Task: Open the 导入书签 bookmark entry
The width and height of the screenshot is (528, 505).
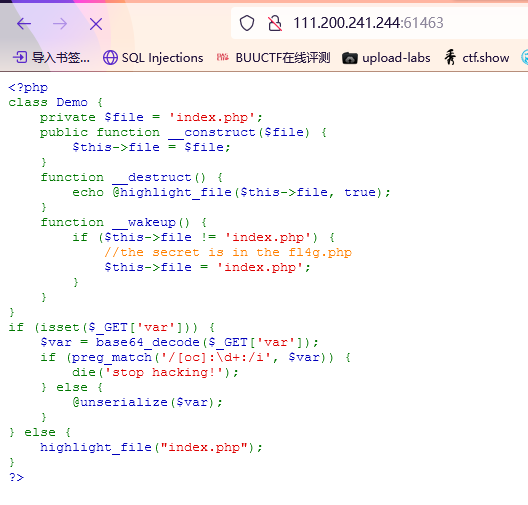Action: [x=51, y=58]
